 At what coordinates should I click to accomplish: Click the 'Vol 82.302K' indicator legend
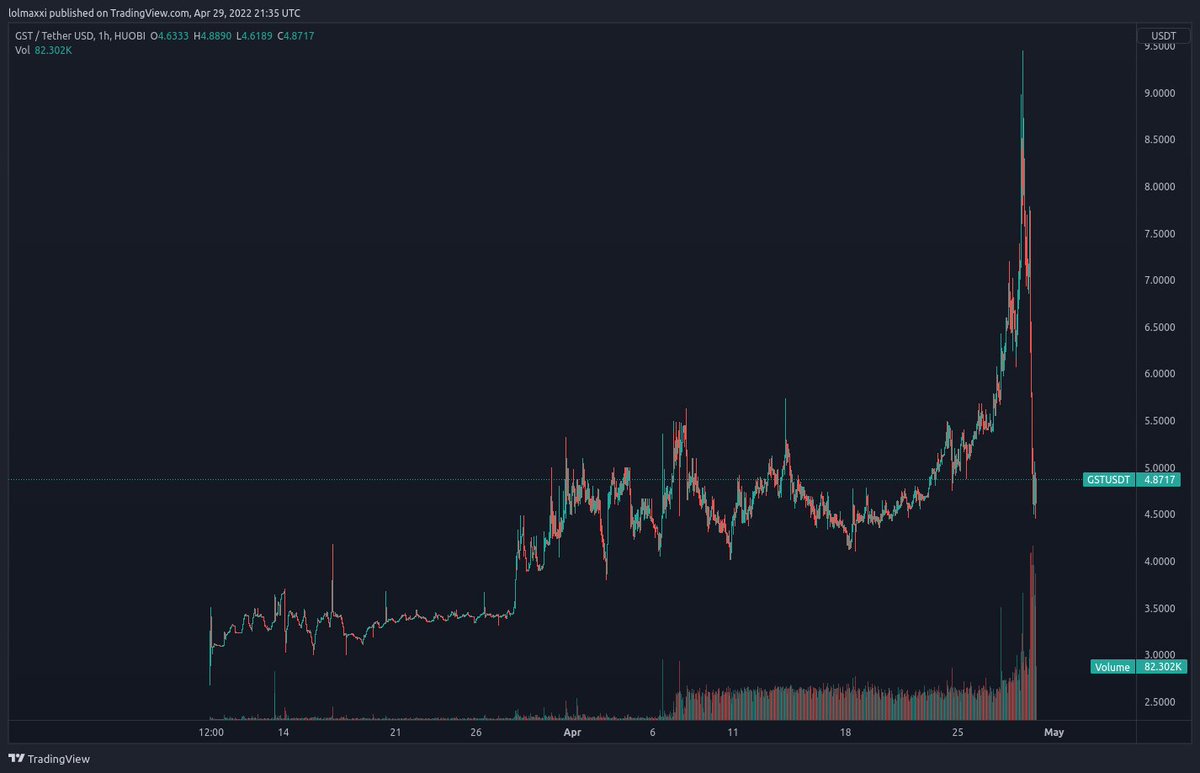tap(43, 49)
